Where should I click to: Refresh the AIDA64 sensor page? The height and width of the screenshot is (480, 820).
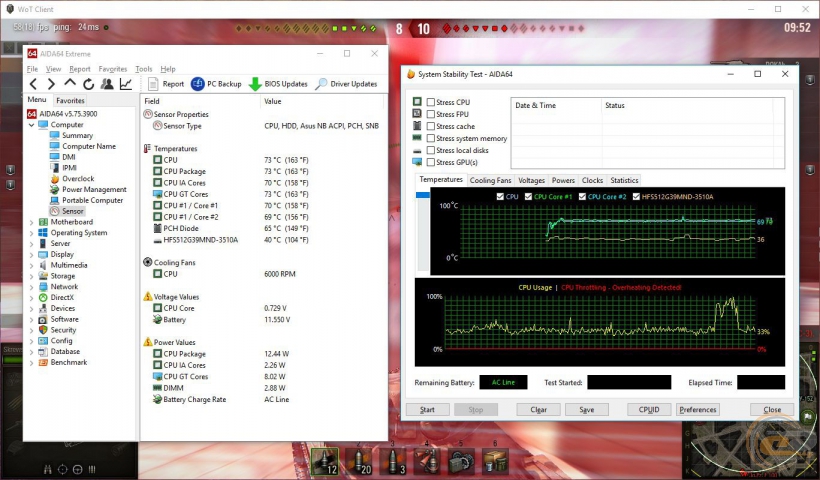point(88,84)
